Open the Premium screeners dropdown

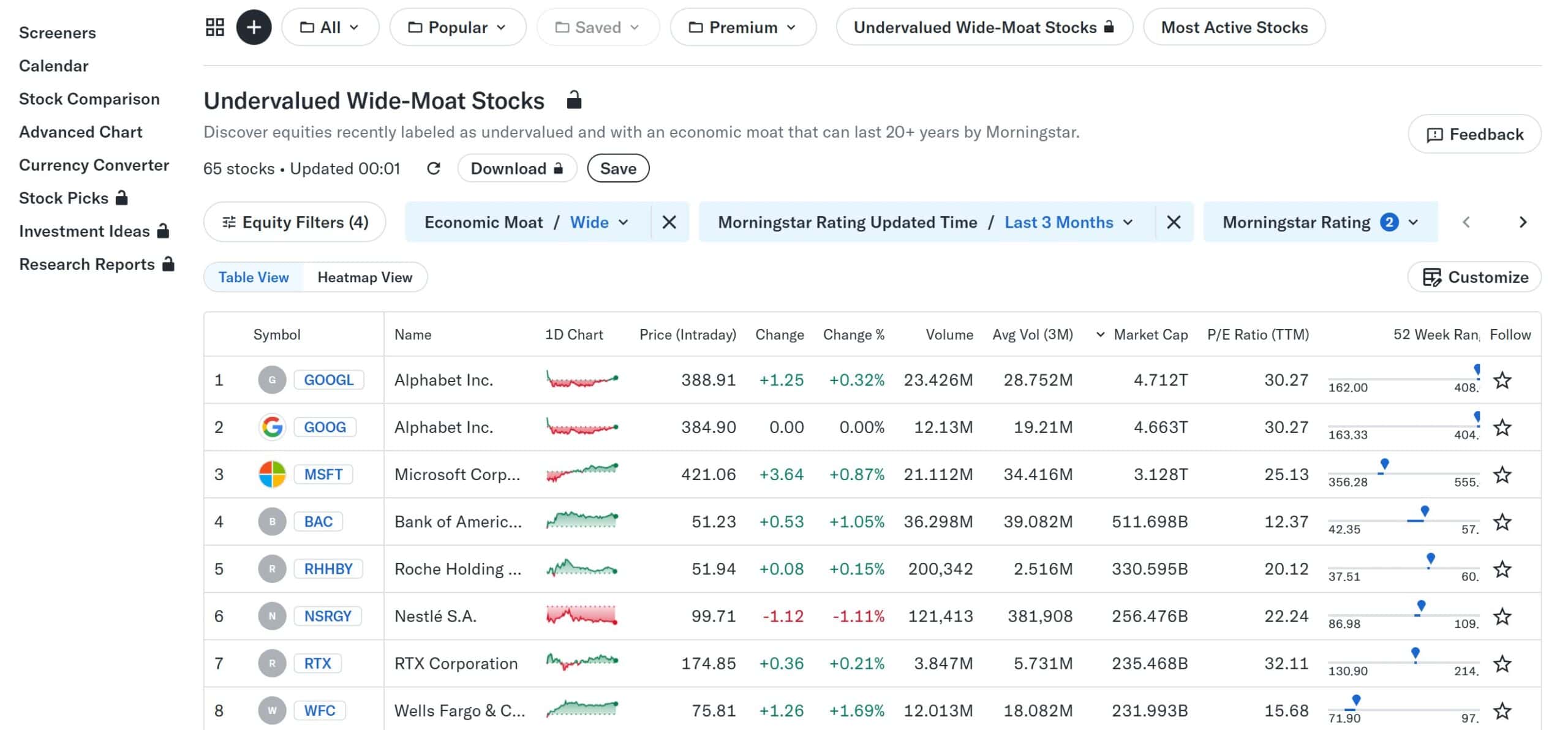[743, 27]
